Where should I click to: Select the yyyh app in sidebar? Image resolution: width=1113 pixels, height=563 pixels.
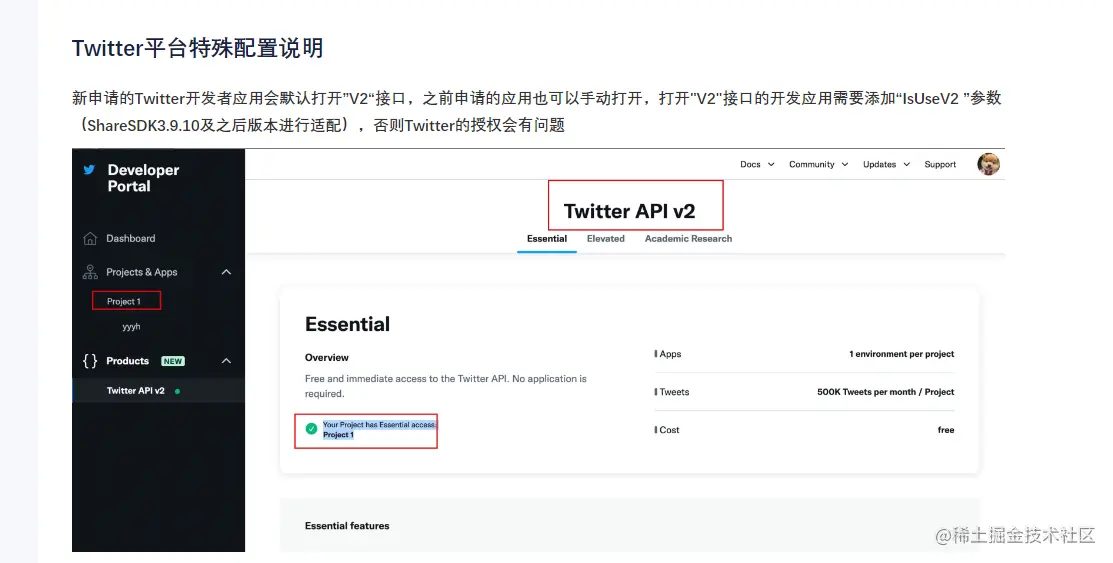[131, 327]
